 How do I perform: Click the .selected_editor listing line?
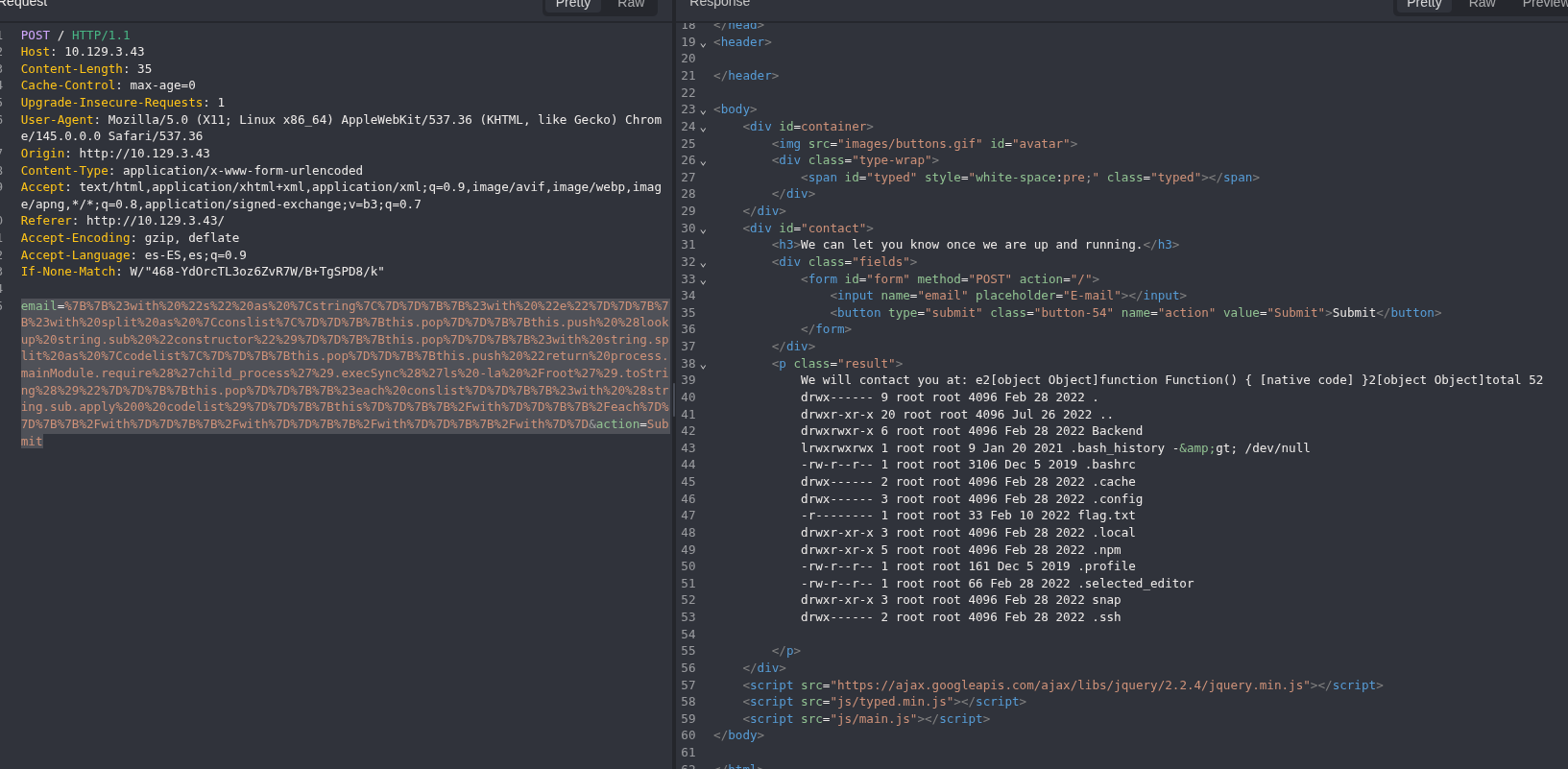[998, 584]
